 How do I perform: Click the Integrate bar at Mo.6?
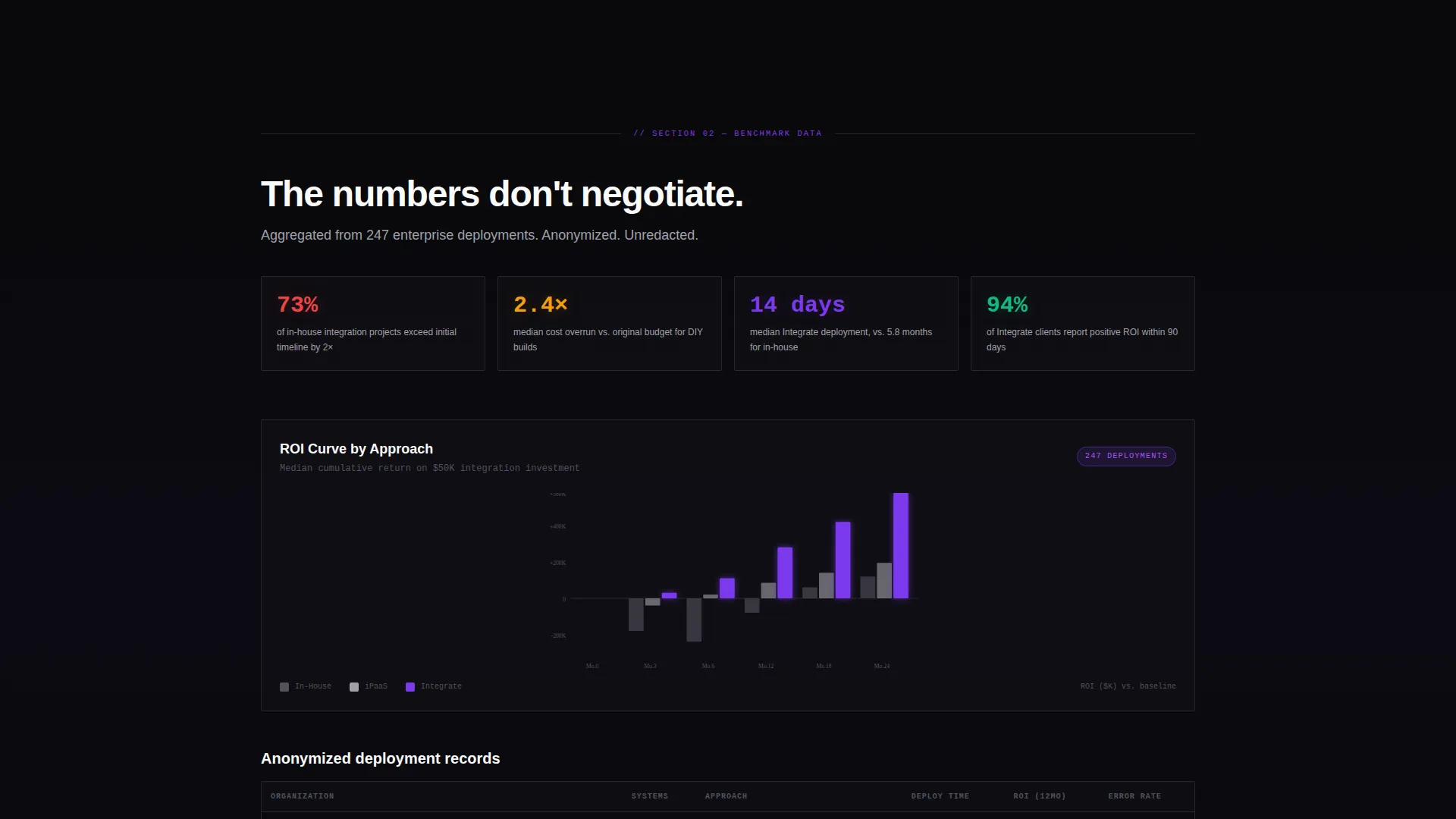(x=727, y=588)
